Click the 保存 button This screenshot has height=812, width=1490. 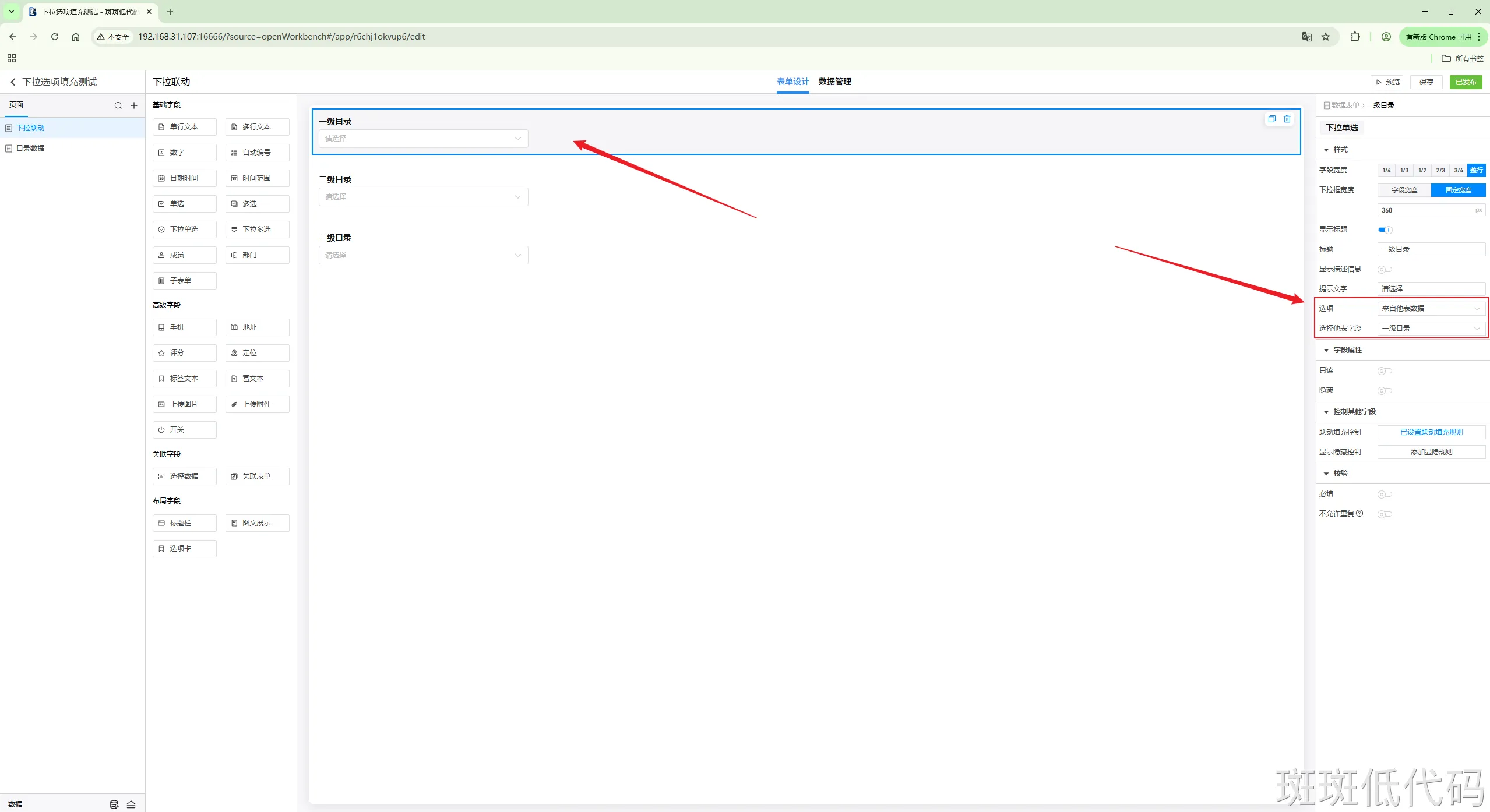click(1426, 82)
